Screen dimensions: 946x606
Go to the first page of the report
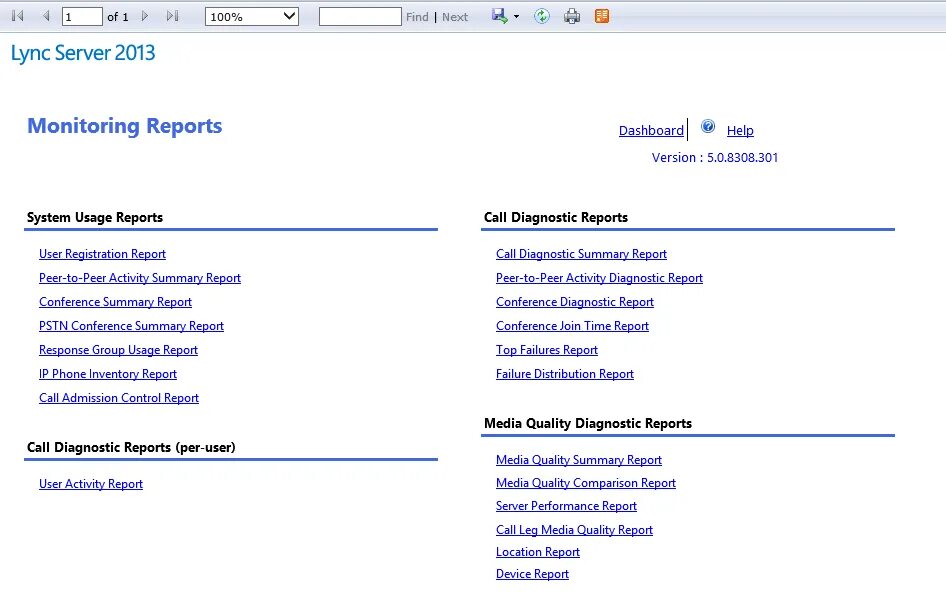[17, 16]
